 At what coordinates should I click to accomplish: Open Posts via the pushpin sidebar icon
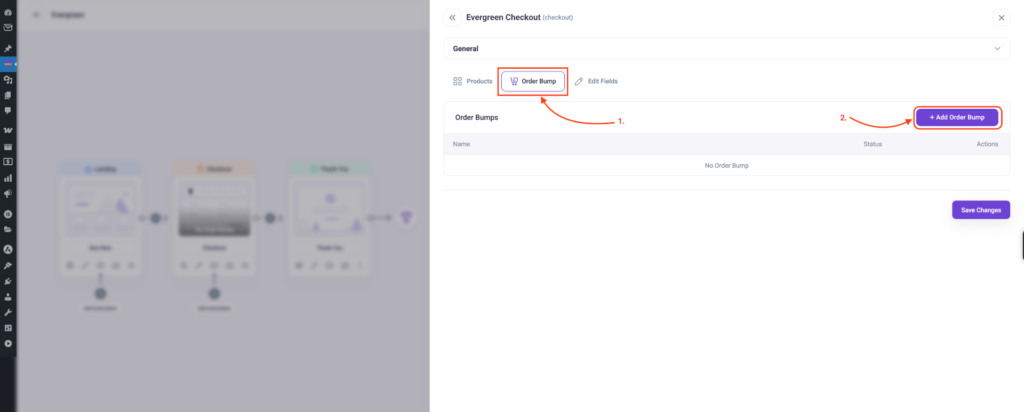(8, 48)
